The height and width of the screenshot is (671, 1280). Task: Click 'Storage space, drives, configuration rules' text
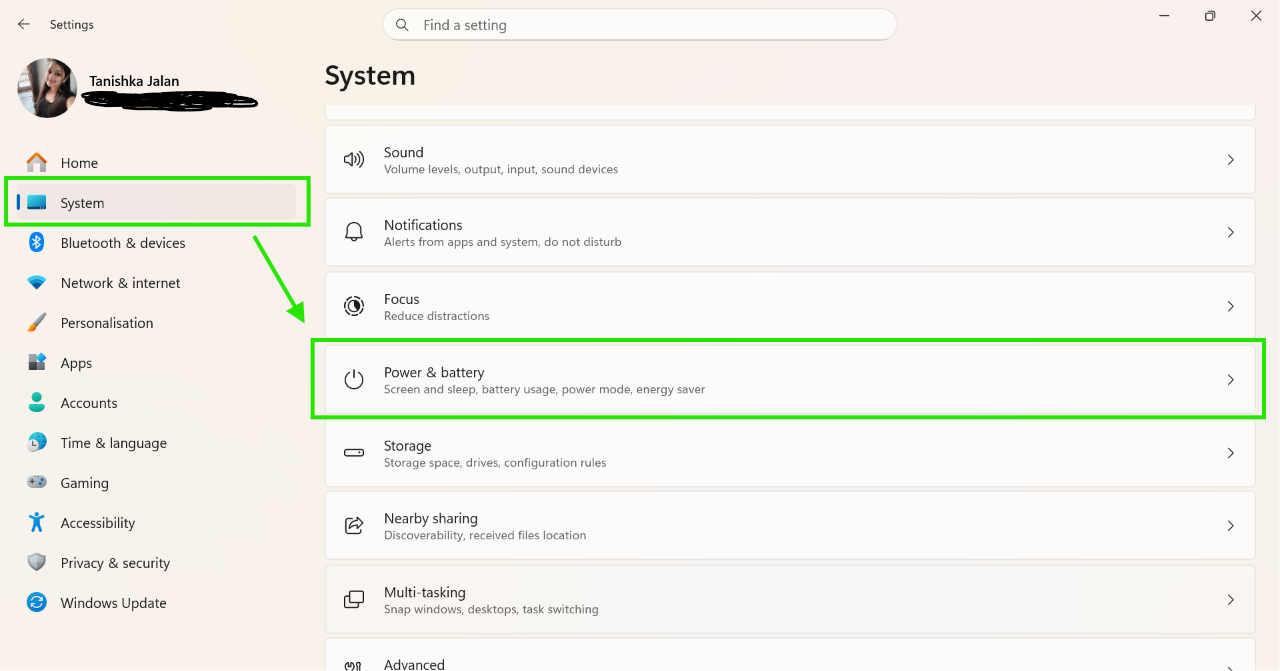[495, 463]
